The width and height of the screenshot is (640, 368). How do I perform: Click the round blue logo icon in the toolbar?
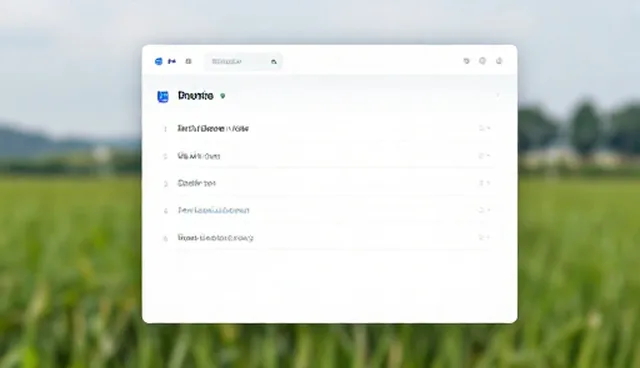click(x=159, y=61)
